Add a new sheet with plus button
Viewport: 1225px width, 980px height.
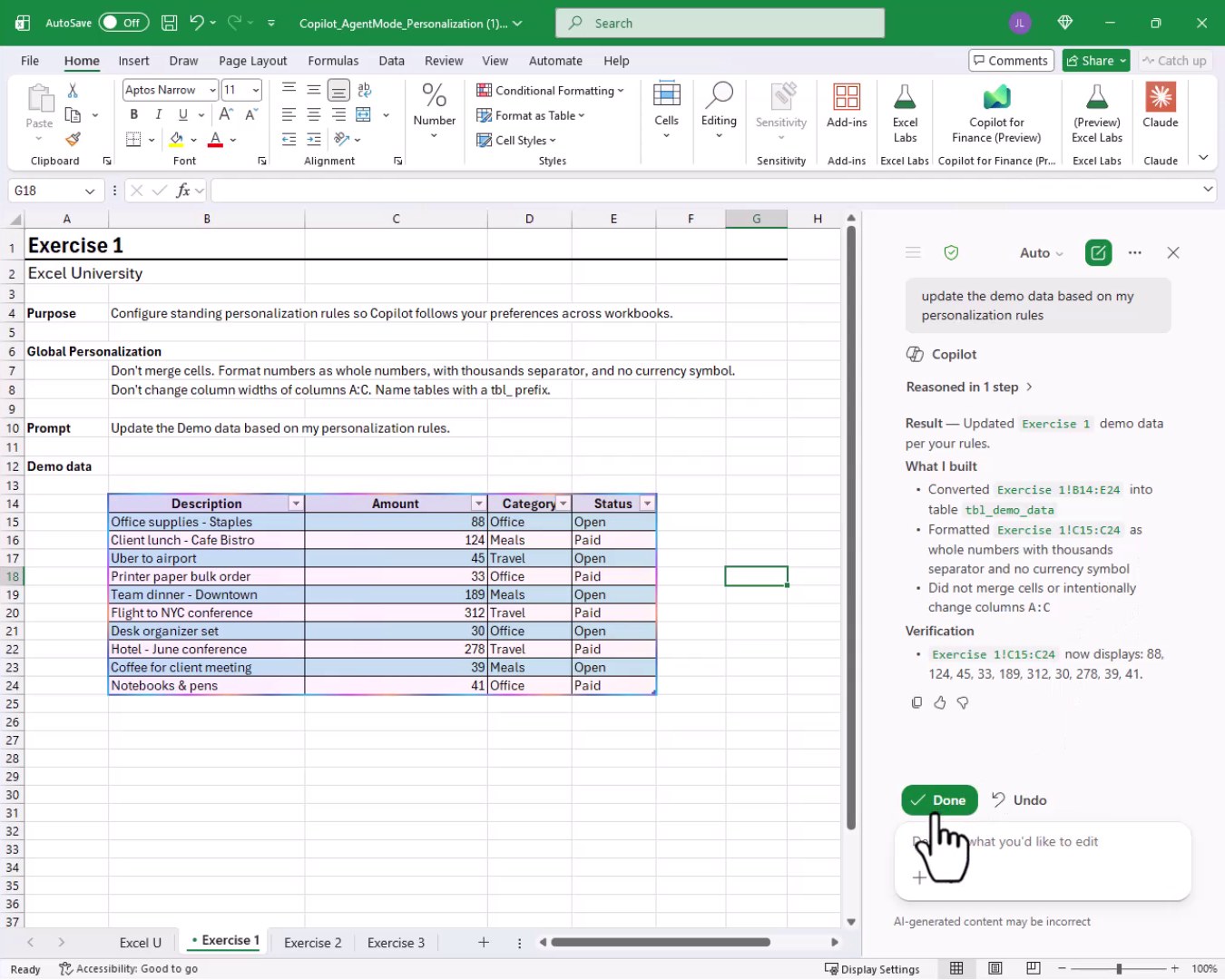click(x=483, y=943)
